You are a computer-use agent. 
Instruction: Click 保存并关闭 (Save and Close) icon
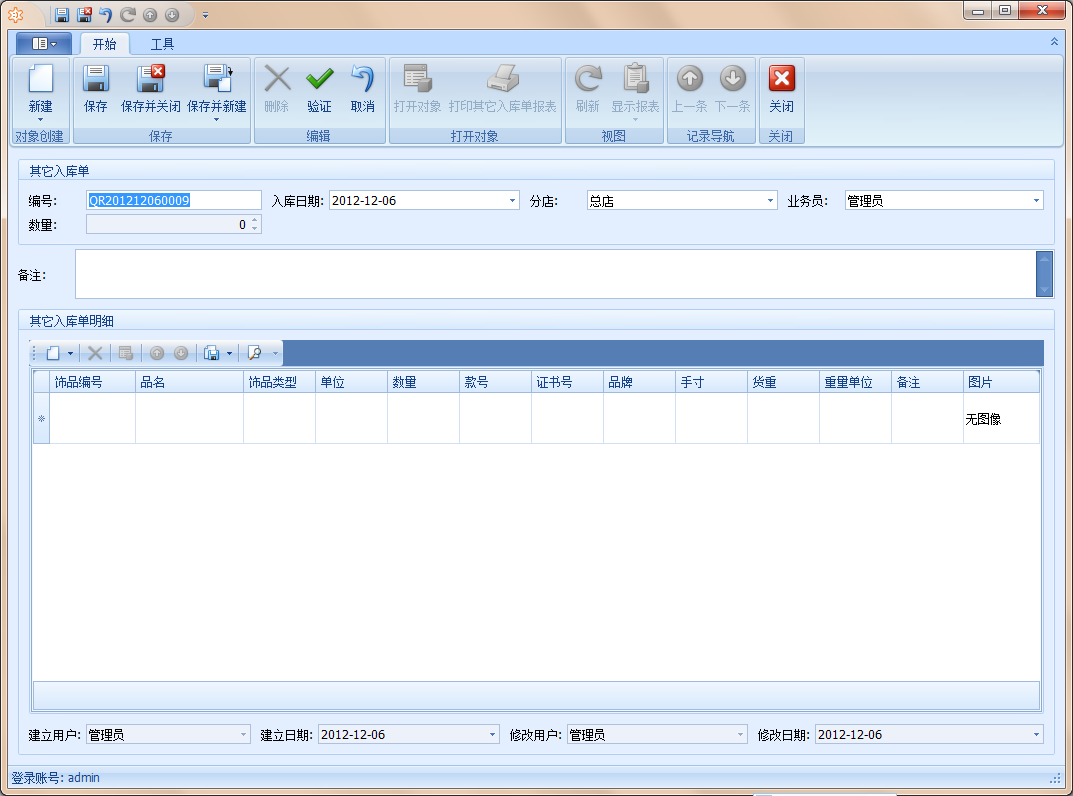point(151,79)
